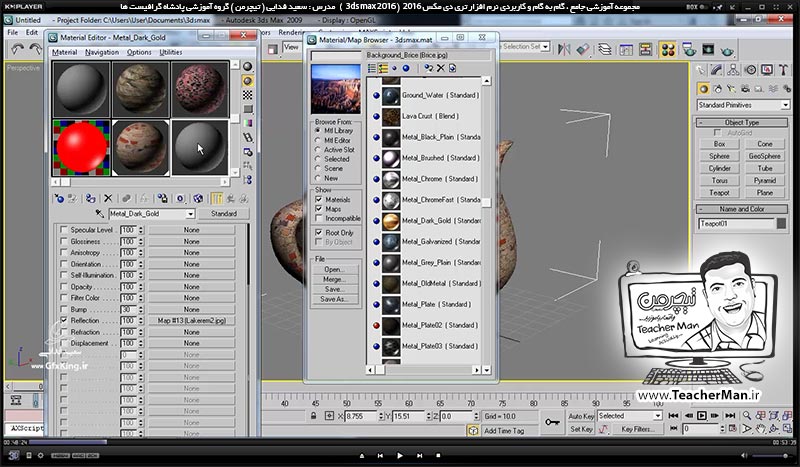Open the File menu of 3ds Max
The height and width of the screenshot is (467, 800).
12,32
